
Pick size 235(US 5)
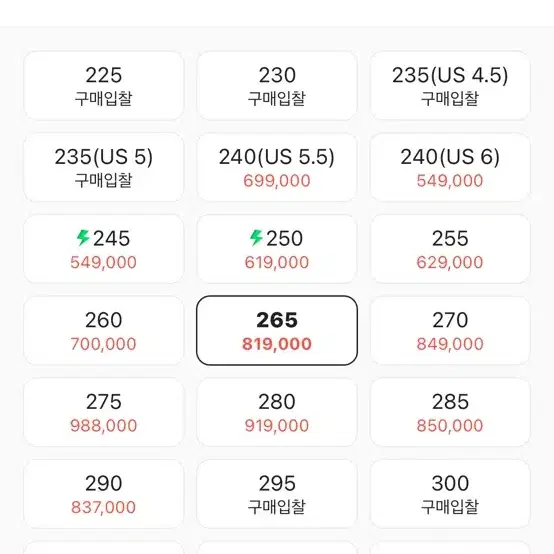104,167
